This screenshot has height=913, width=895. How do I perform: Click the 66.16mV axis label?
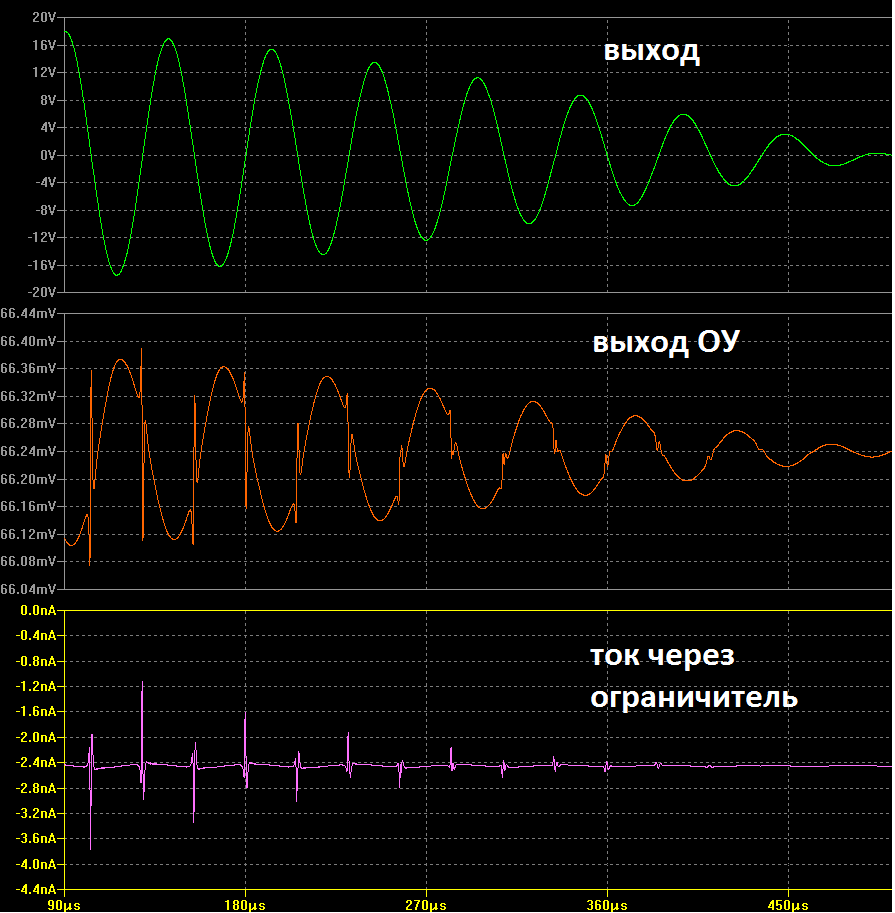tap(29, 506)
